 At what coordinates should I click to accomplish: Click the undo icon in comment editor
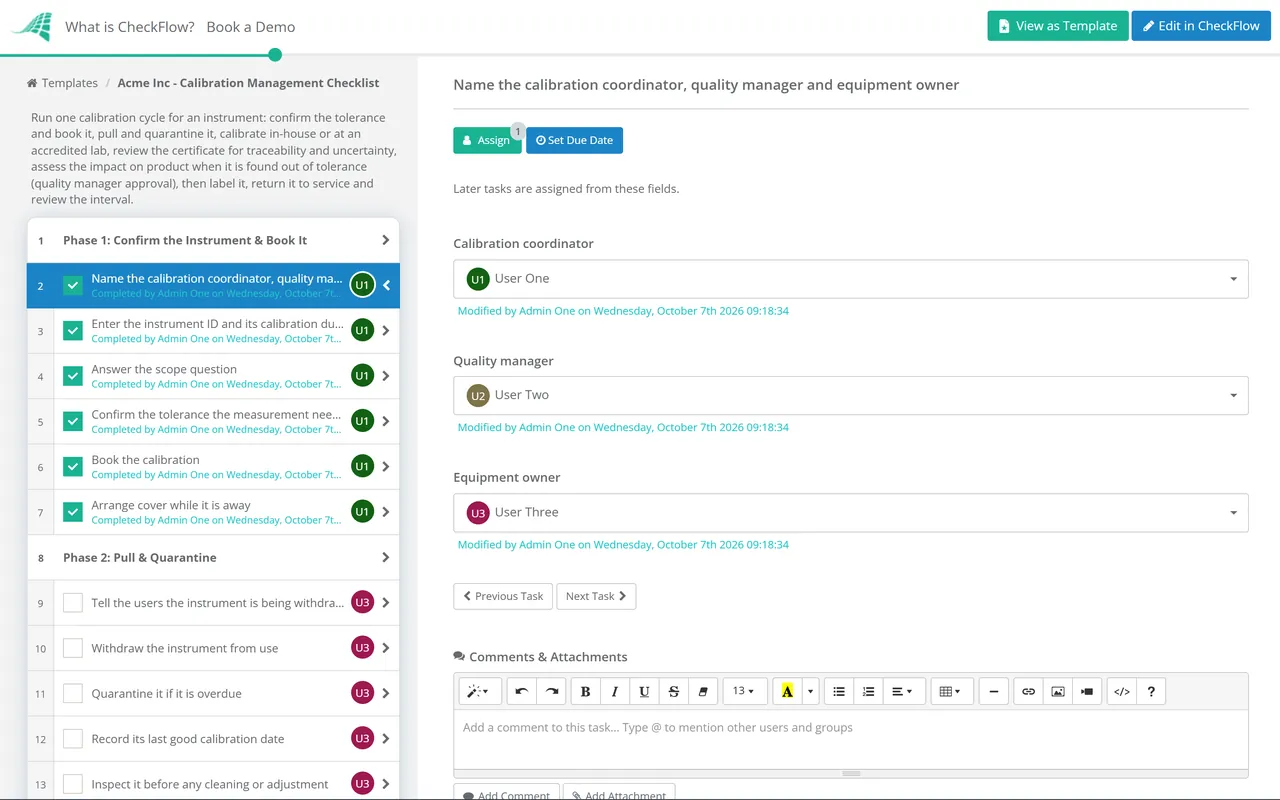coord(522,691)
